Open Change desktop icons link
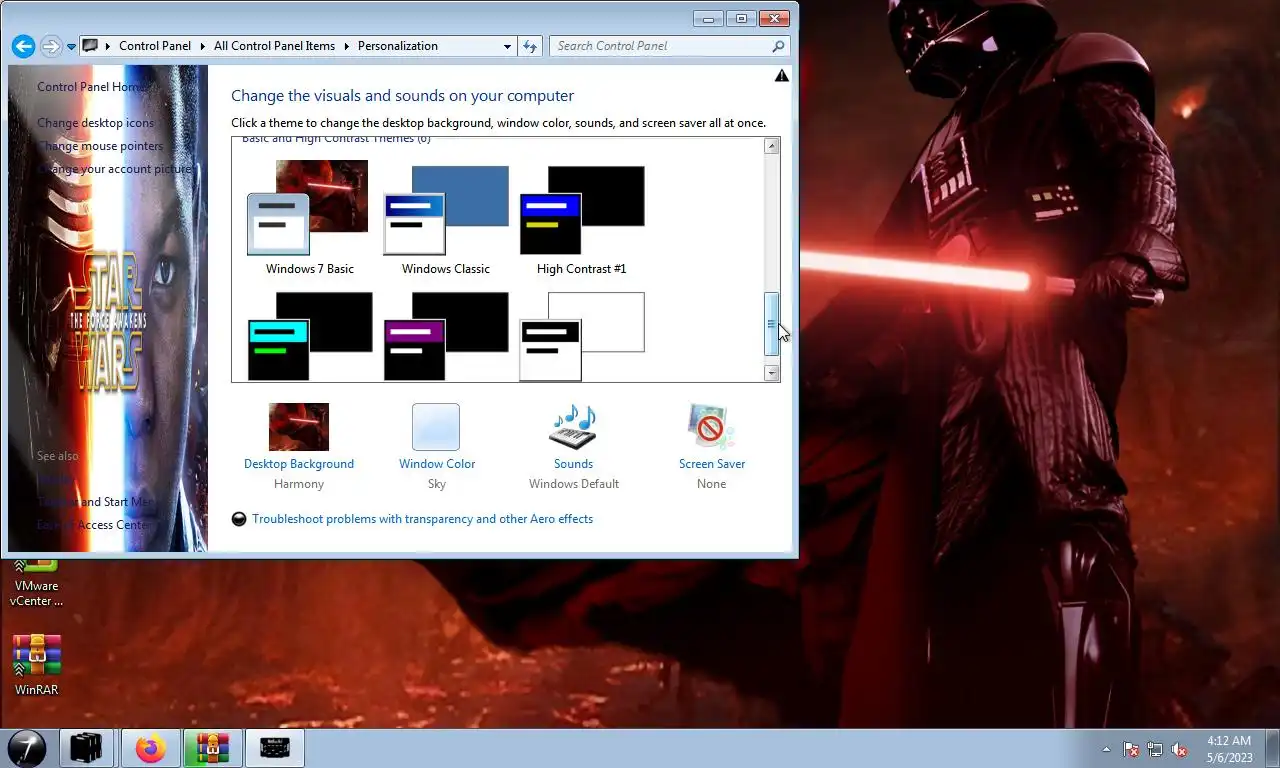This screenshot has width=1280, height=768. [96, 123]
